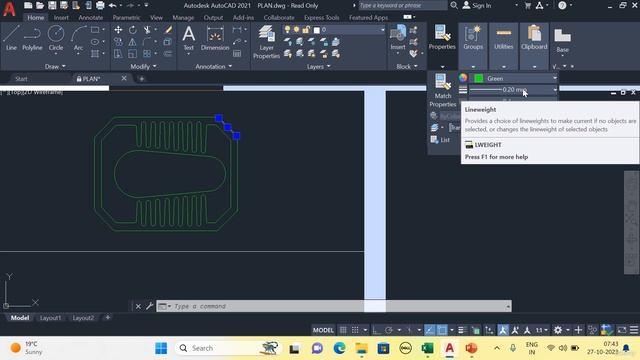Viewport: 640px width, 360px height.
Task: Switch to the Start file tab
Action: (21, 78)
